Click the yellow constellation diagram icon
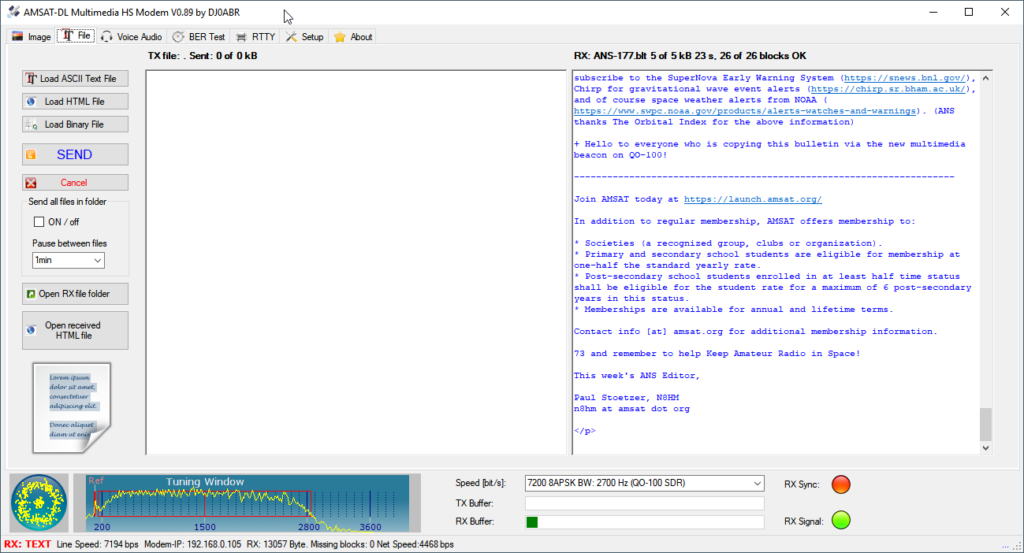1024x553 pixels. pyautogui.click(x=39, y=503)
